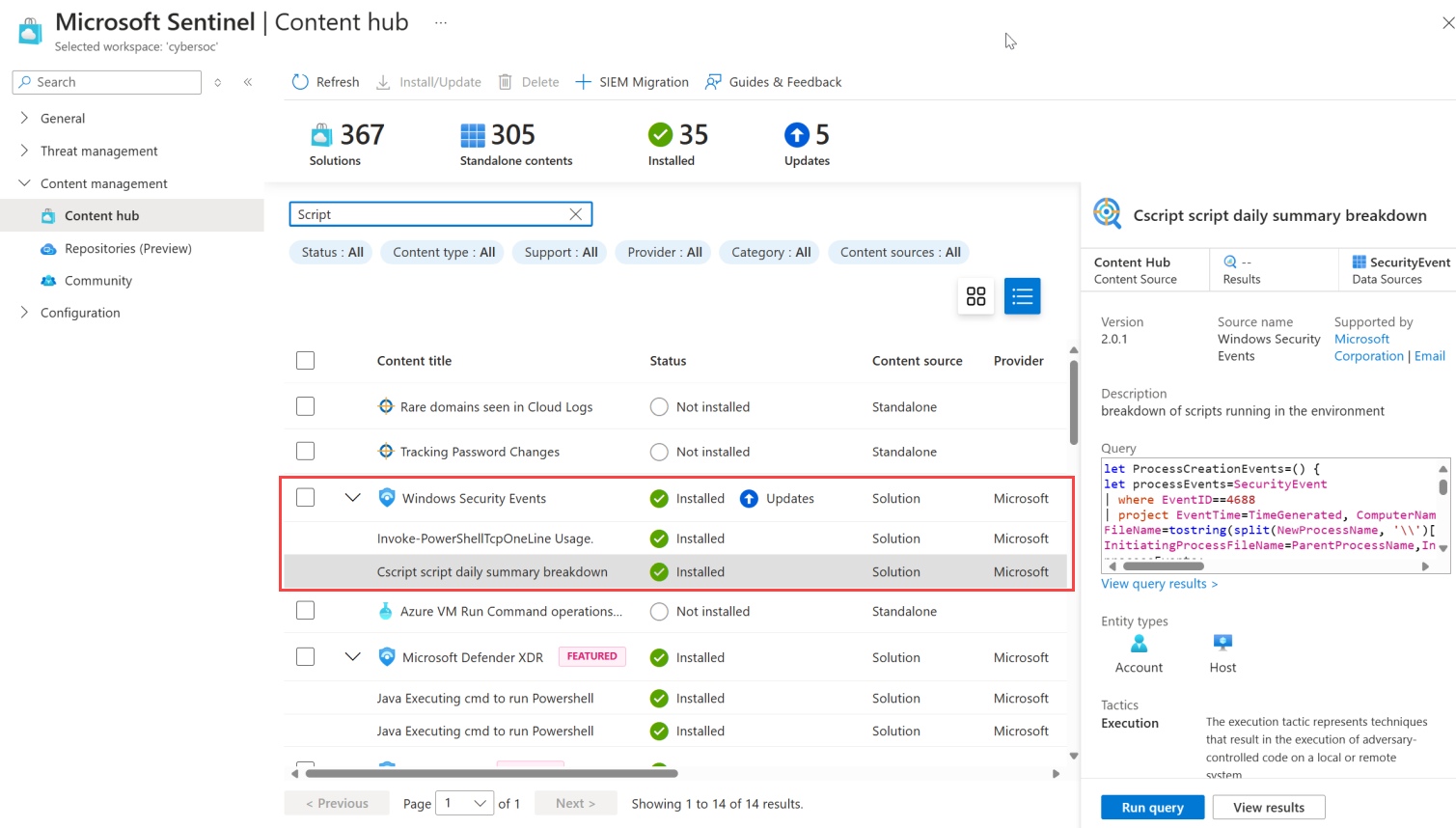The height and width of the screenshot is (828, 1456).
Task: Open Guides & Feedback
Action: point(714,82)
